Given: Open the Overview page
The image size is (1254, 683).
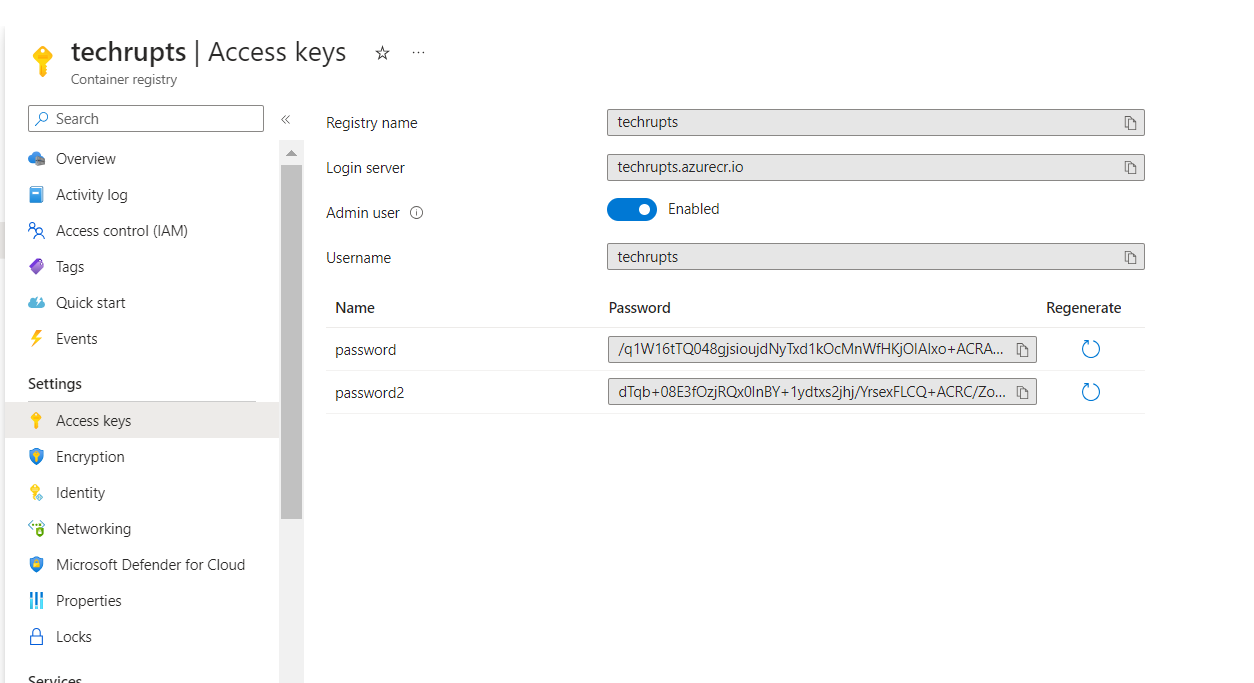Looking at the screenshot, I should point(86,159).
